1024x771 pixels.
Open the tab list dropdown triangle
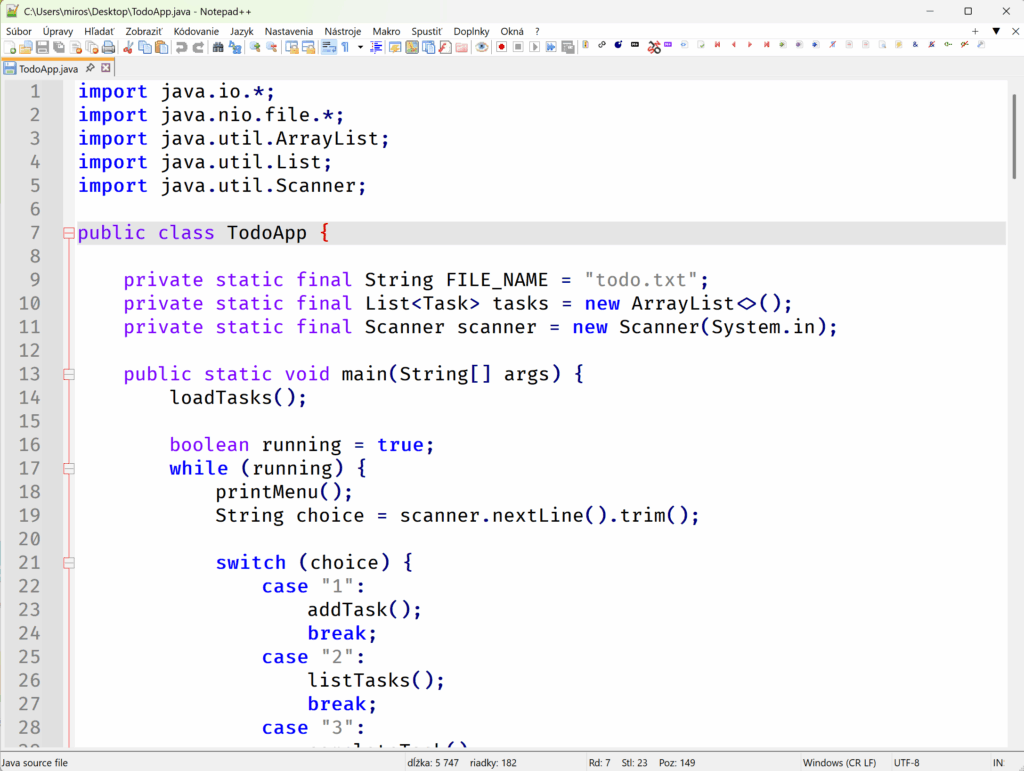point(996,31)
